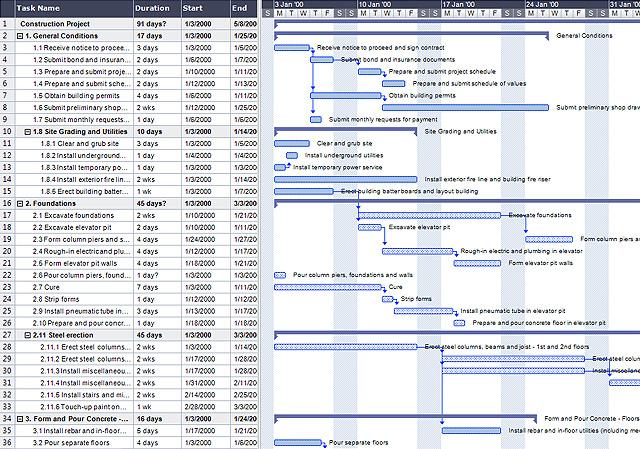Select the 1.7 Submit monthly requests task
Image resolution: width=640 pixels, height=449 pixels.
point(81,120)
